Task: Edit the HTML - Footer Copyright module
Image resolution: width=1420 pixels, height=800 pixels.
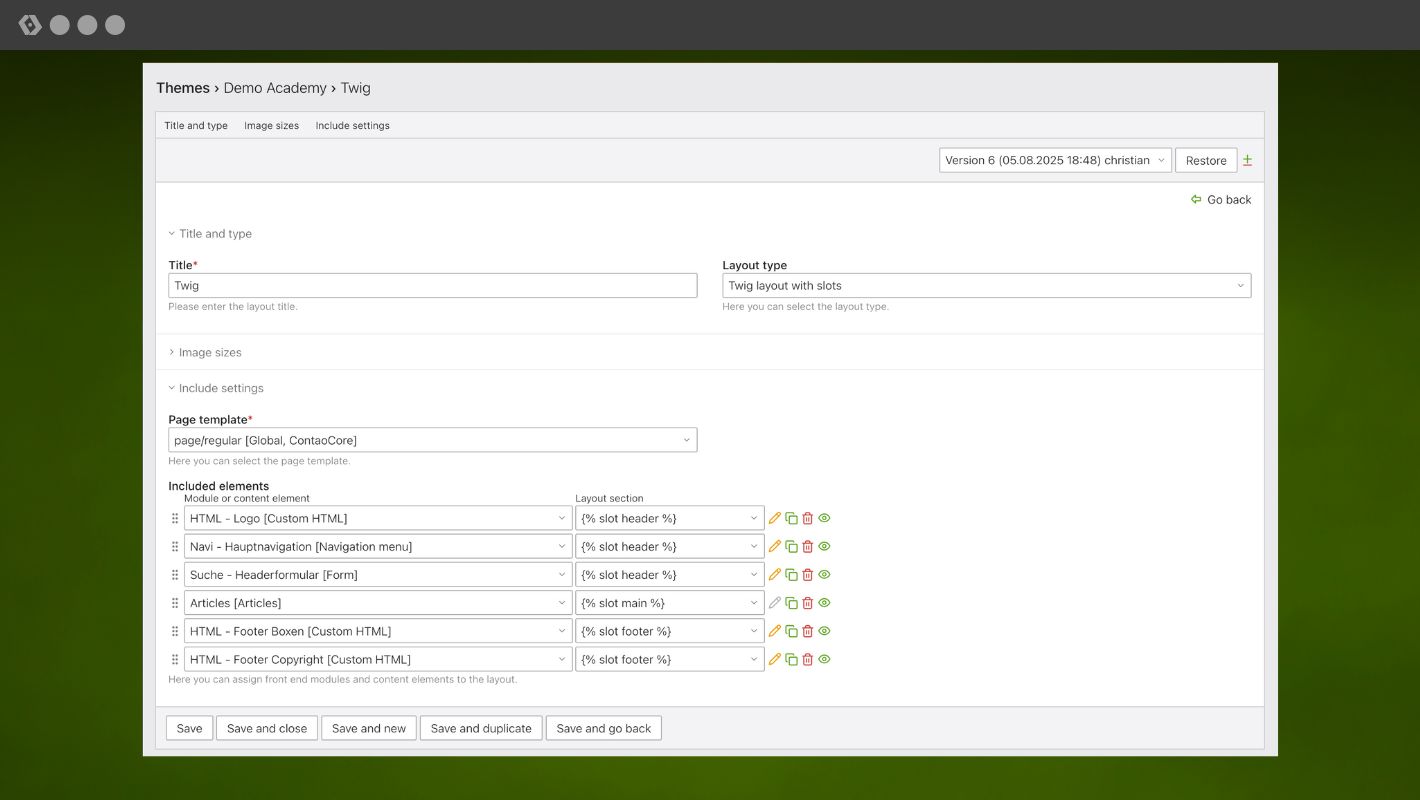Action: tap(774, 659)
